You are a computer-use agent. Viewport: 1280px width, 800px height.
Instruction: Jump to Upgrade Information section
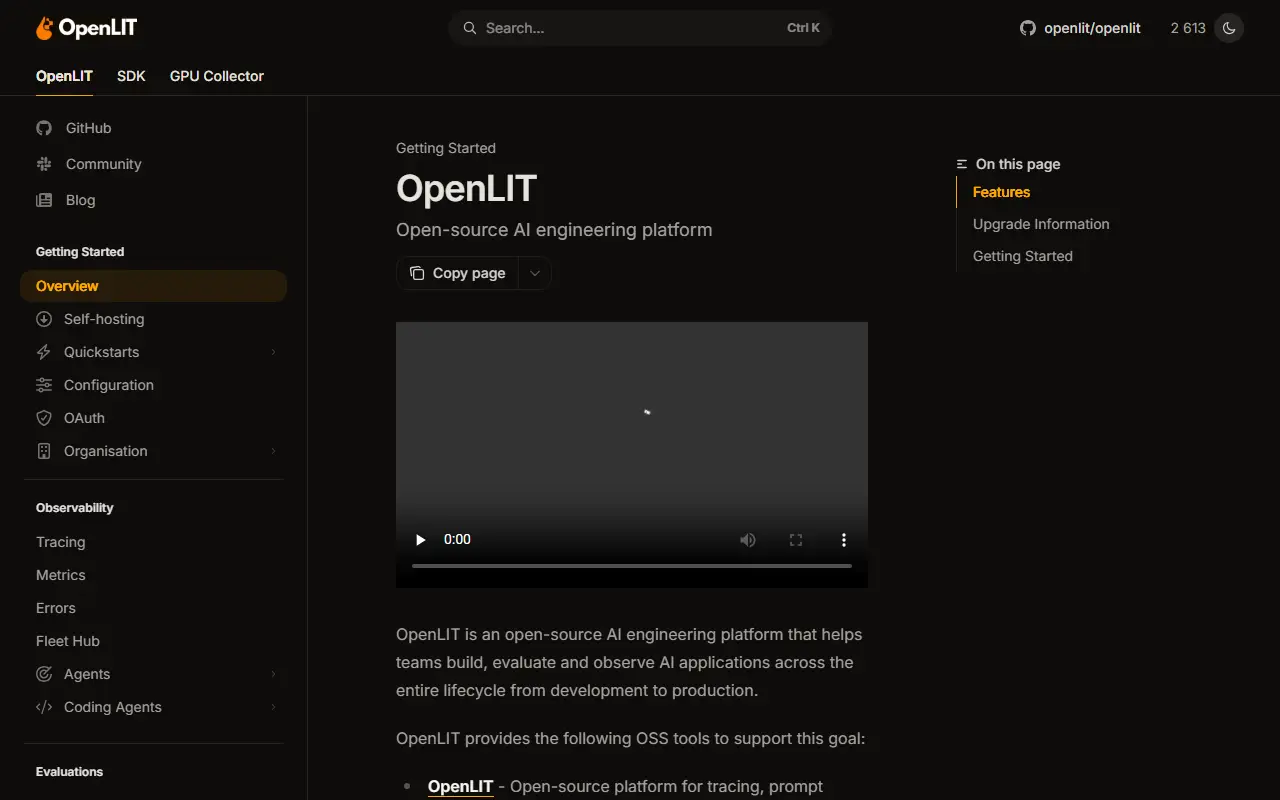(1041, 224)
